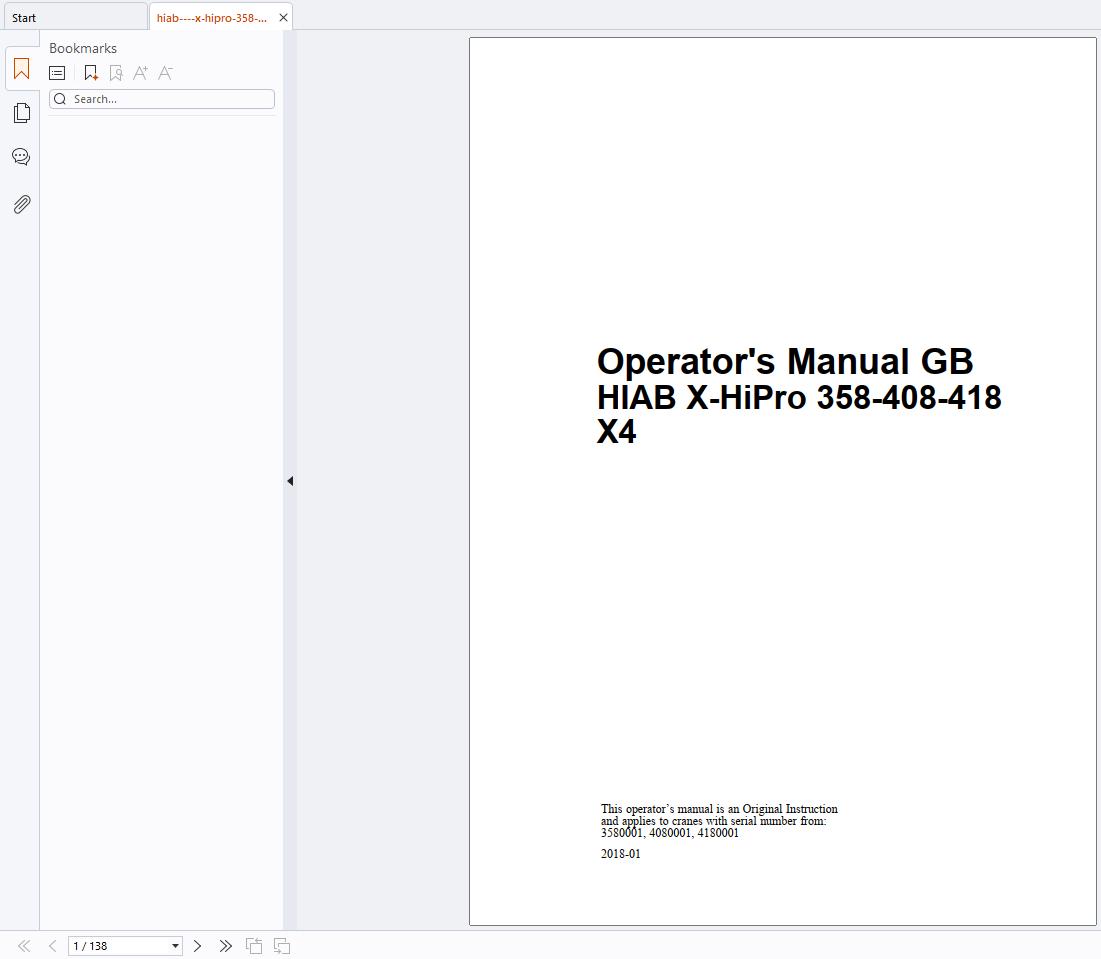The height and width of the screenshot is (959, 1101).
Task: Close the hiab document tab
Action: coord(283,17)
